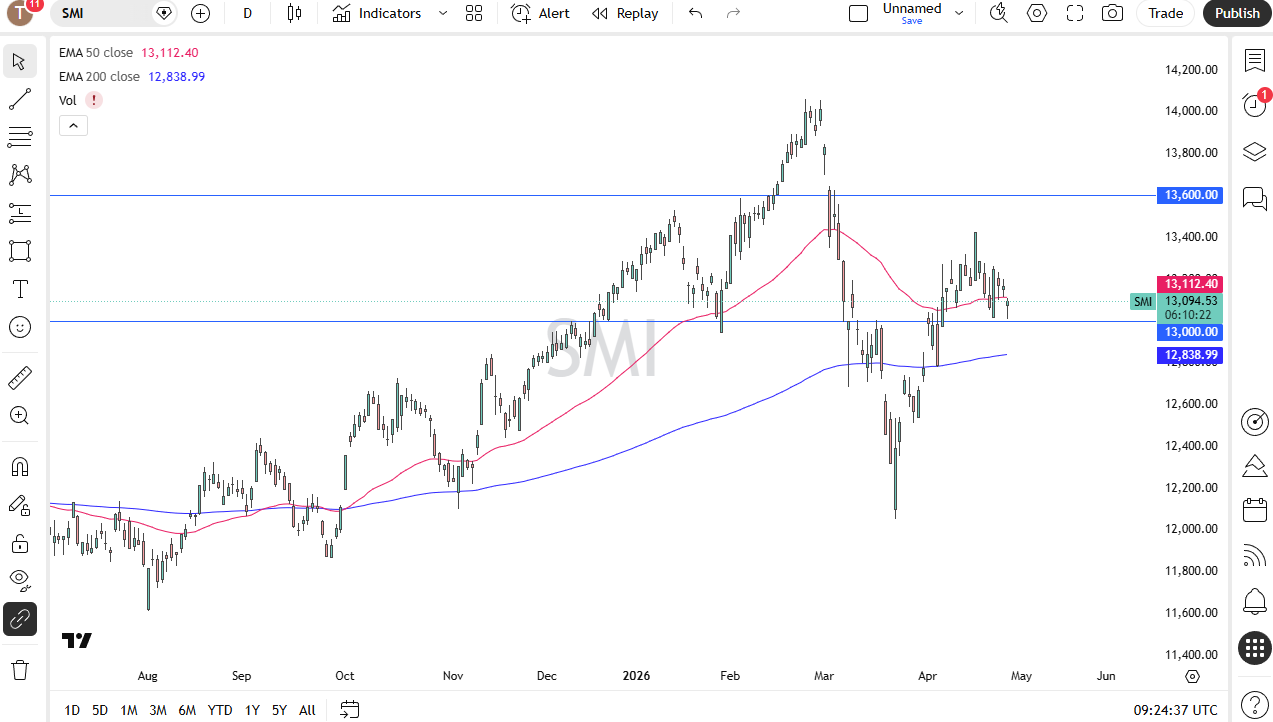Expand the manage layouts dropdown arrow
Viewport: 1273px width, 722px height.
click(x=959, y=13)
